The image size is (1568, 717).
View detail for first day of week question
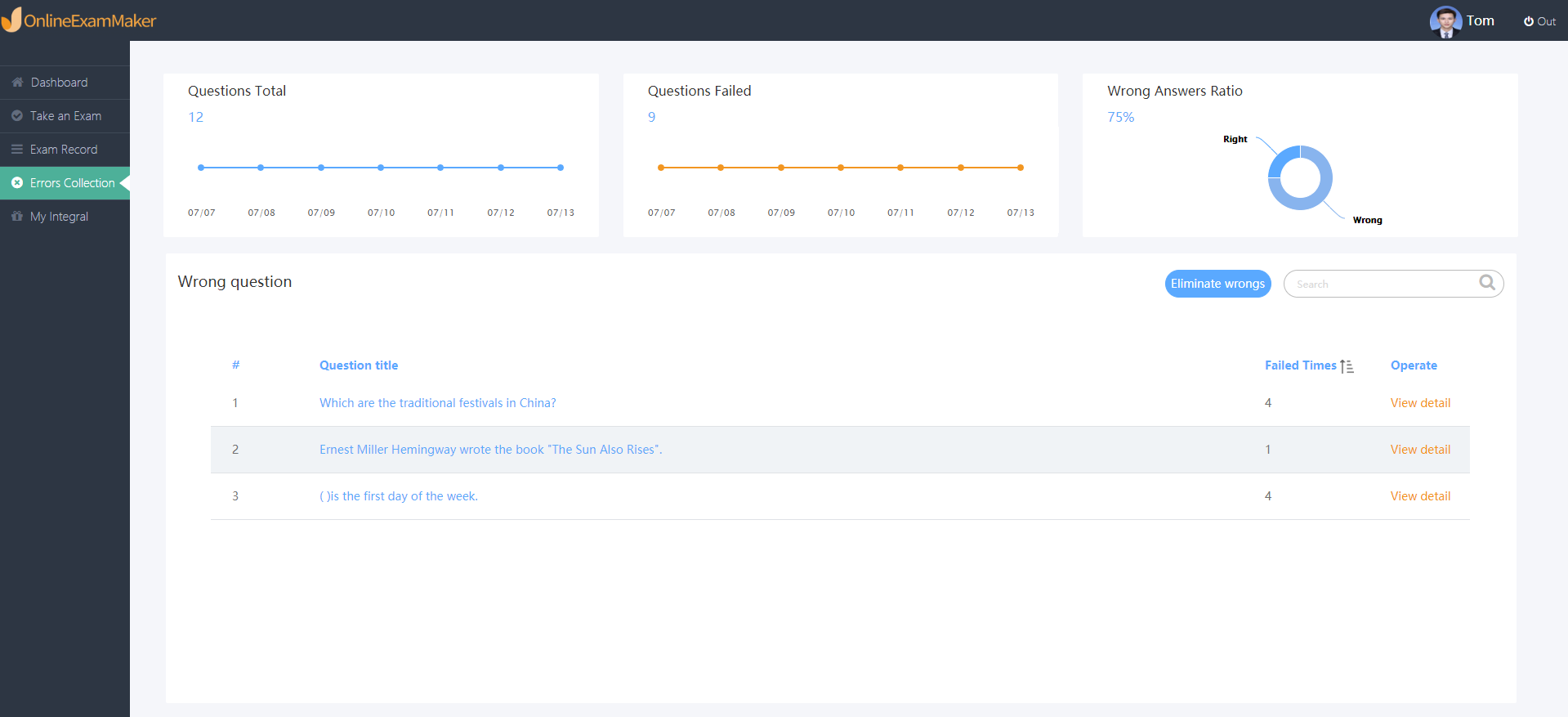pos(1420,496)
